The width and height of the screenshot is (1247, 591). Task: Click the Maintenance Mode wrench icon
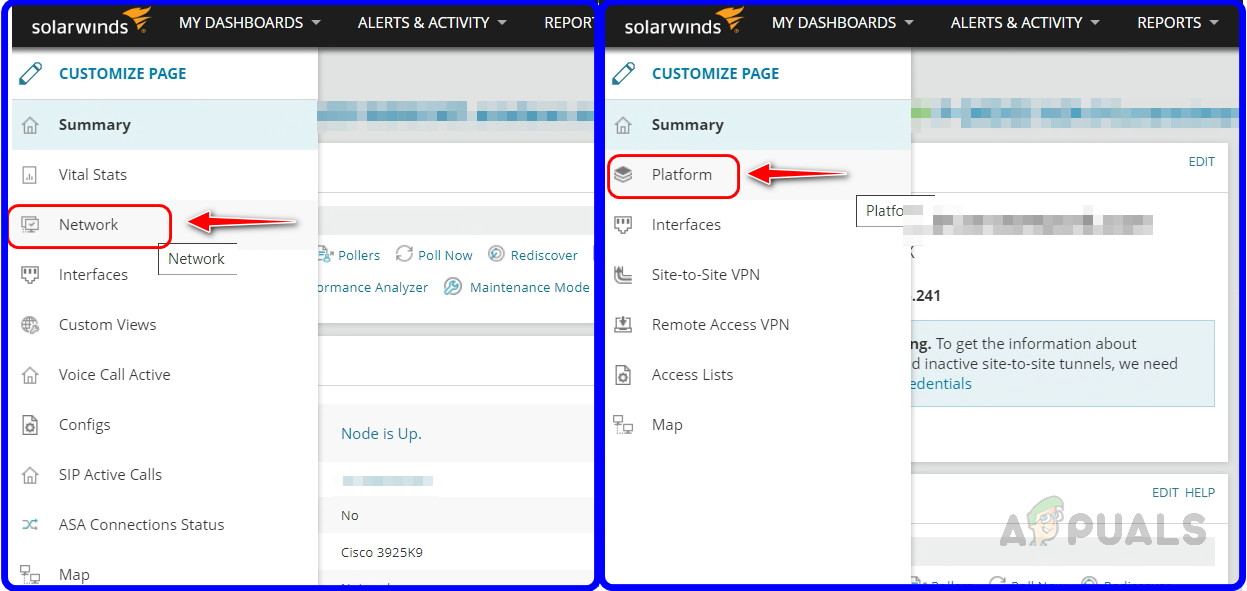[452, 287]
